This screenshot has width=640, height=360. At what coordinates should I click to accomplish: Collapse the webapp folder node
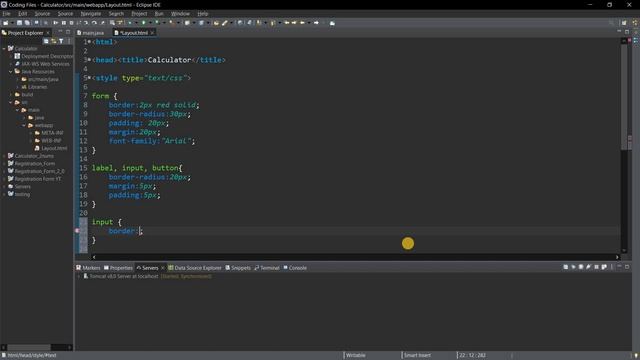click(x=24, y=125)
